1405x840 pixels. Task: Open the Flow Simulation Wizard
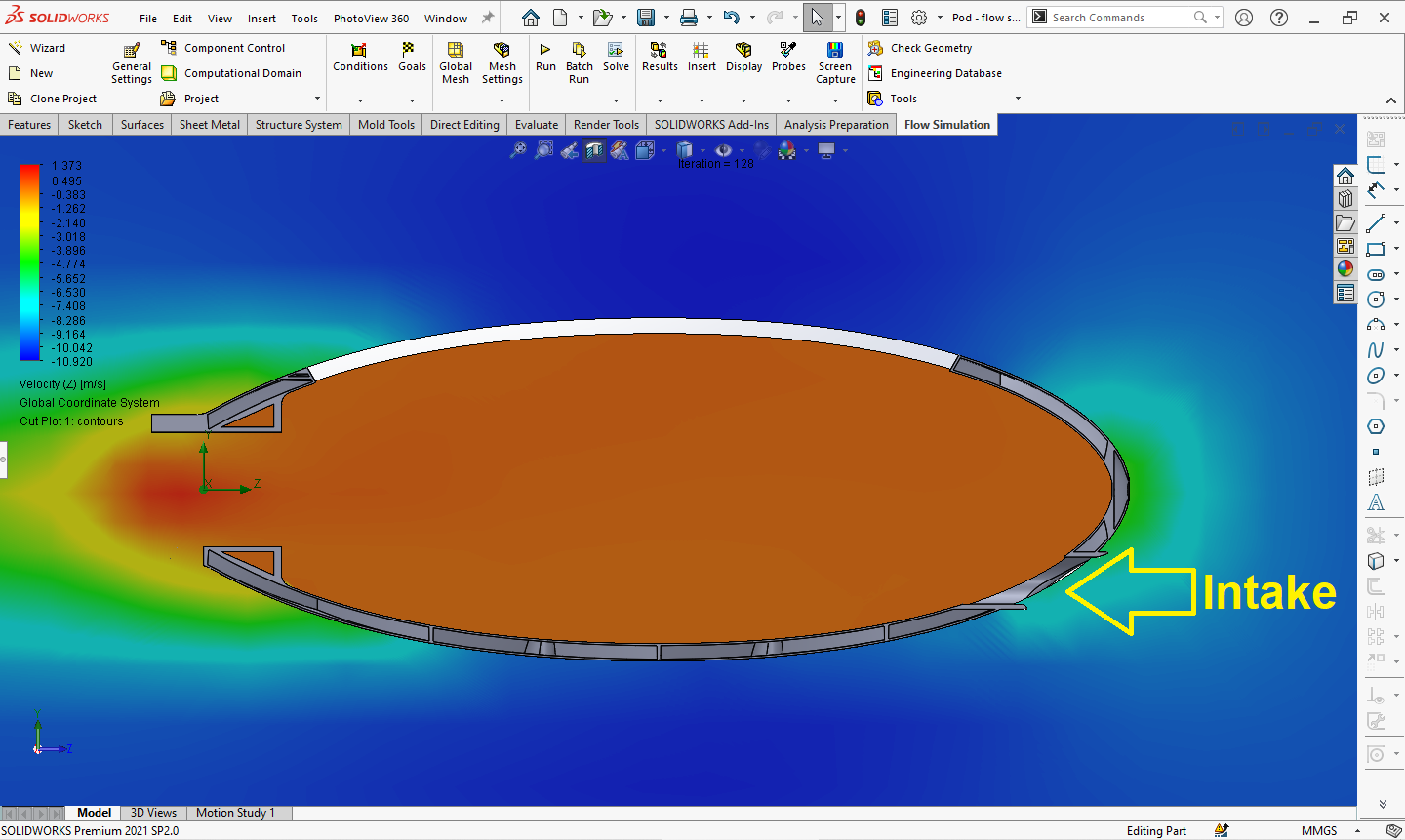point(43,47)
